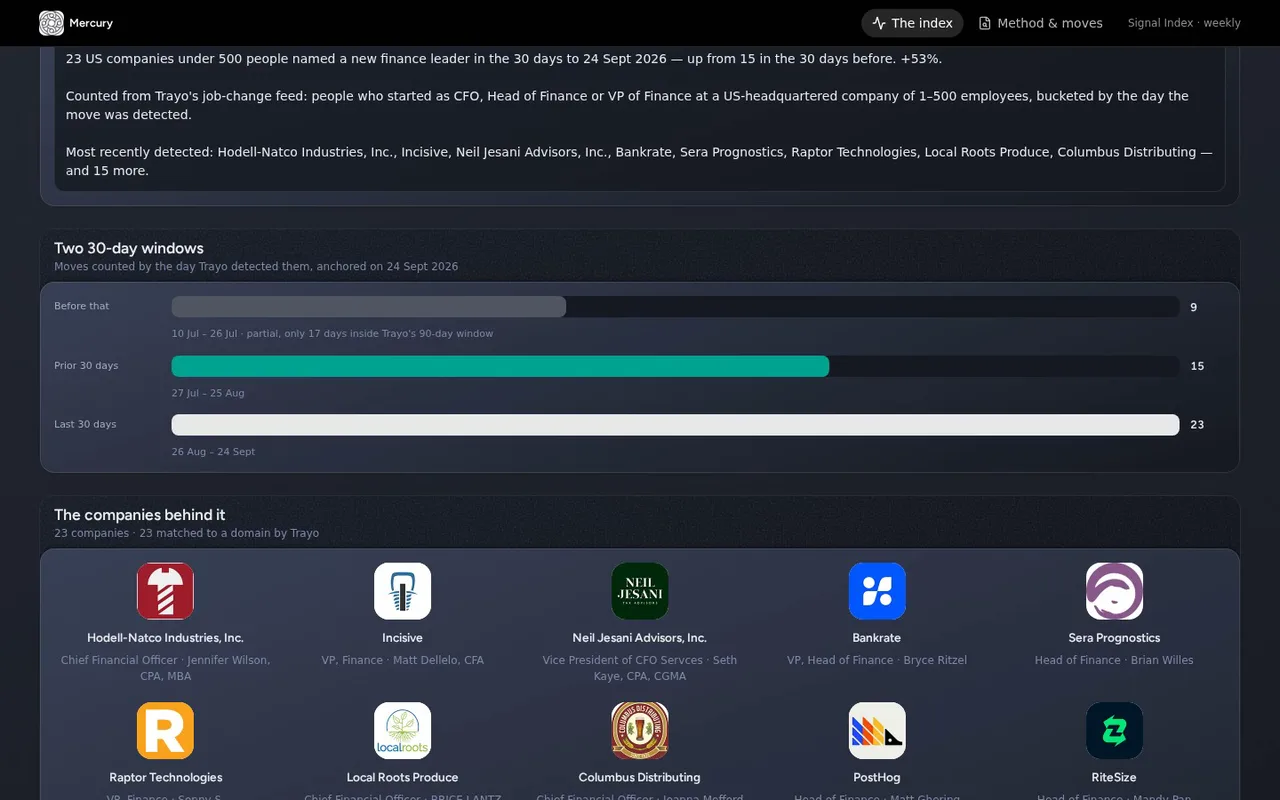
Task: Select the Columbus Distributing logo
Action: [x=640, y=731]
